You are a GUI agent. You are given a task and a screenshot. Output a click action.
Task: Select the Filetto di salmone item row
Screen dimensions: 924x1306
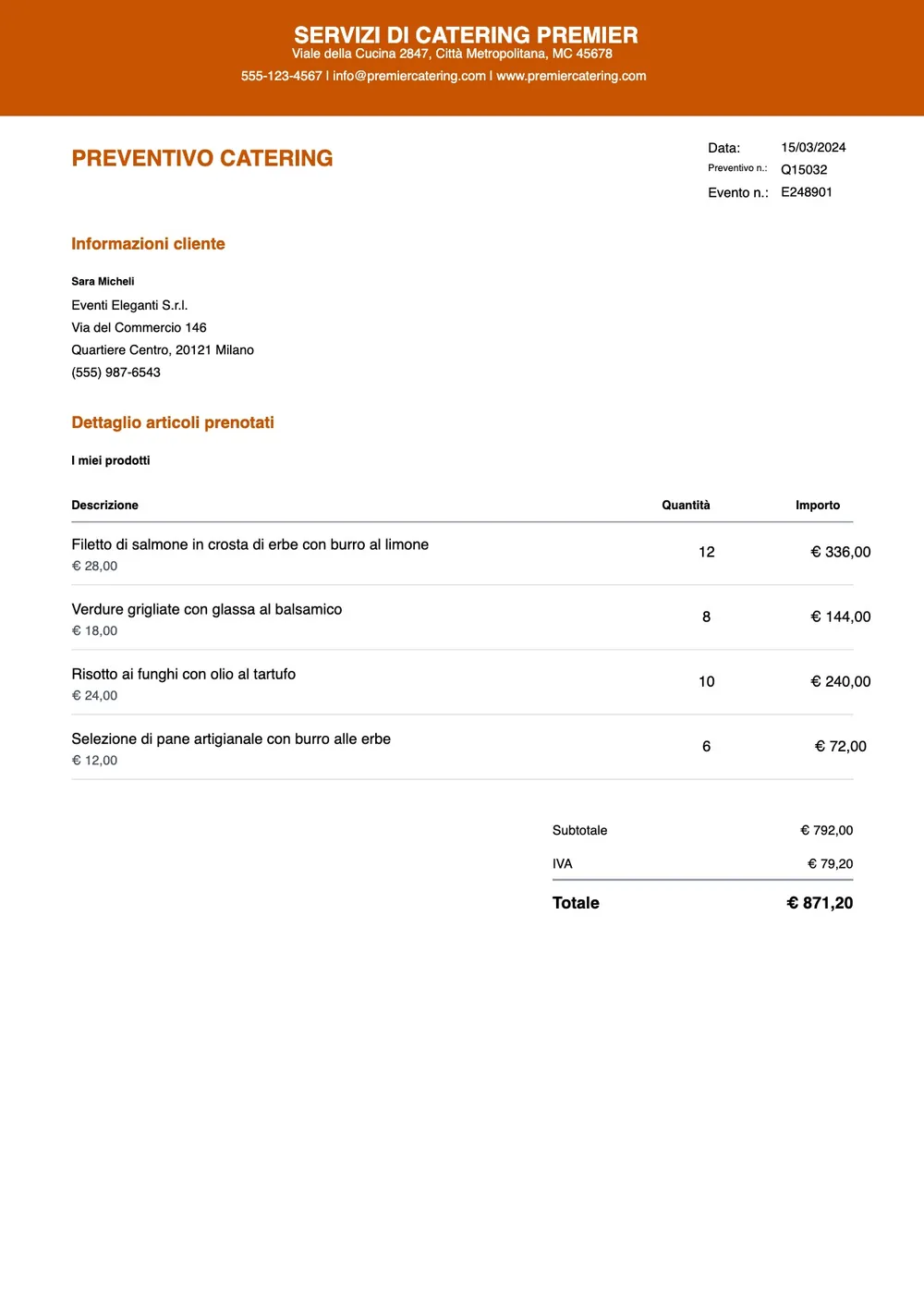(462, 554)
